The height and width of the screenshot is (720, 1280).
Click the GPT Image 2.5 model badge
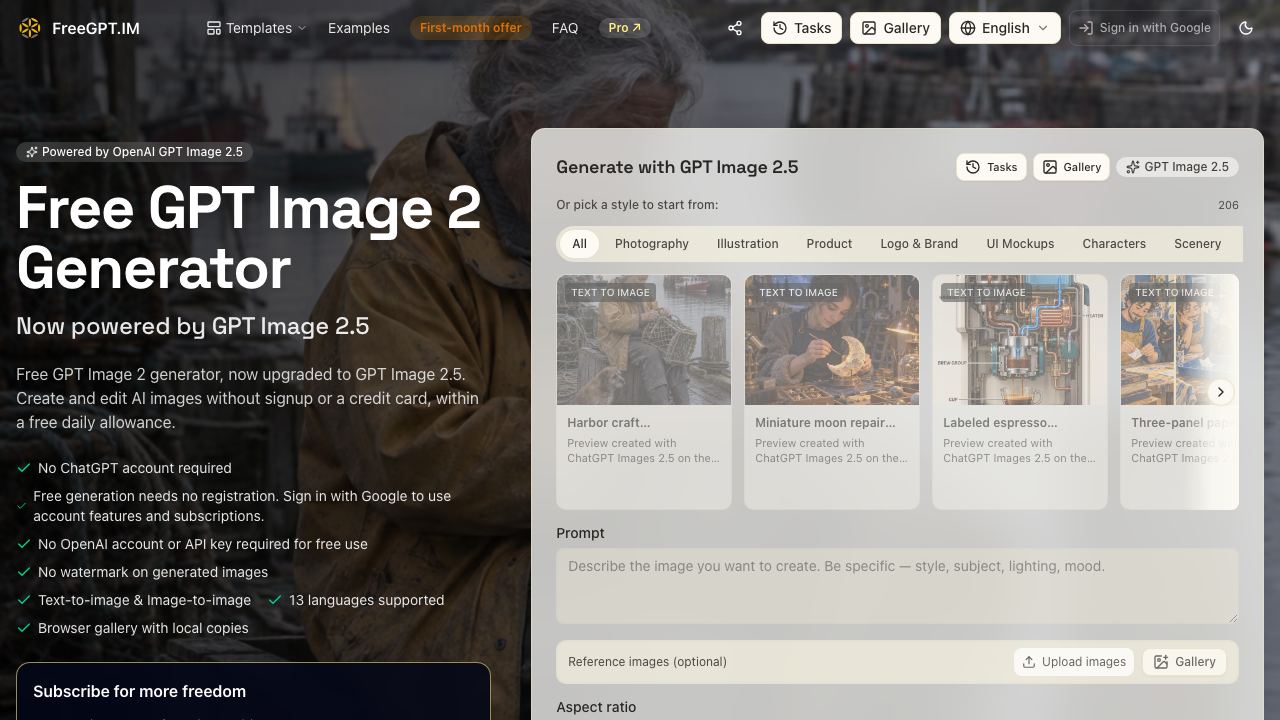(1177, 167)
